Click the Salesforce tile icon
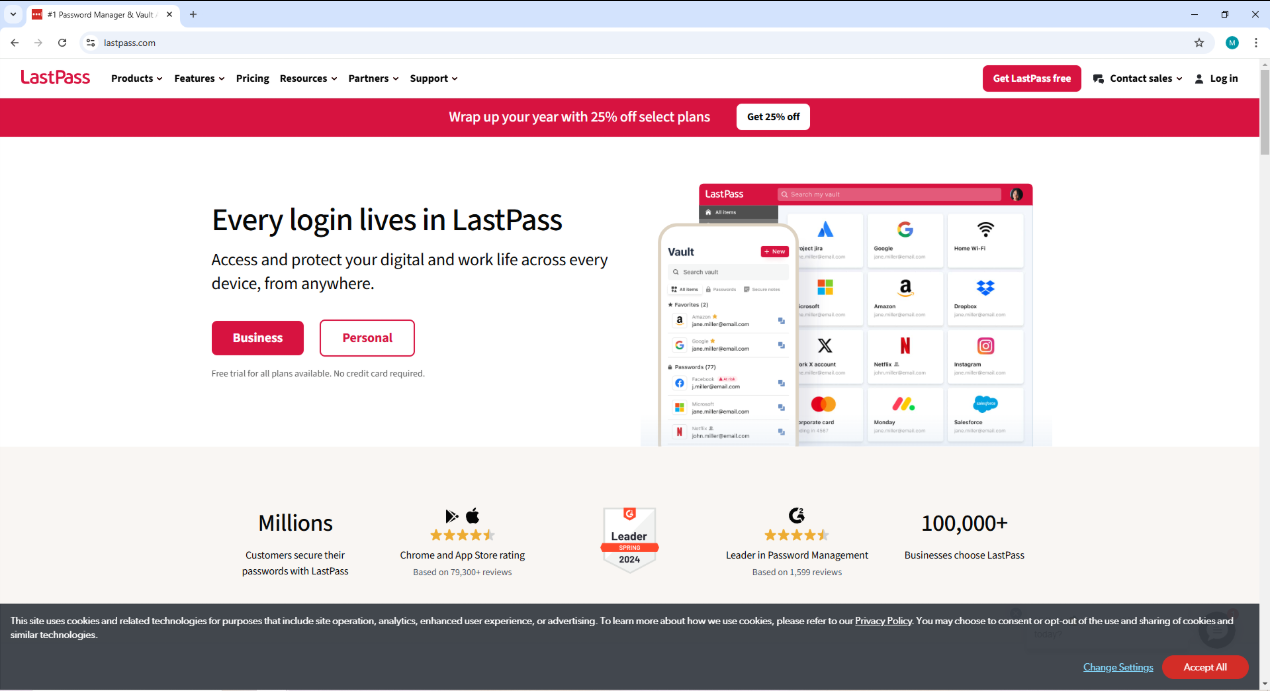Viewport: 1270px width, 691px height. [985, 404]
